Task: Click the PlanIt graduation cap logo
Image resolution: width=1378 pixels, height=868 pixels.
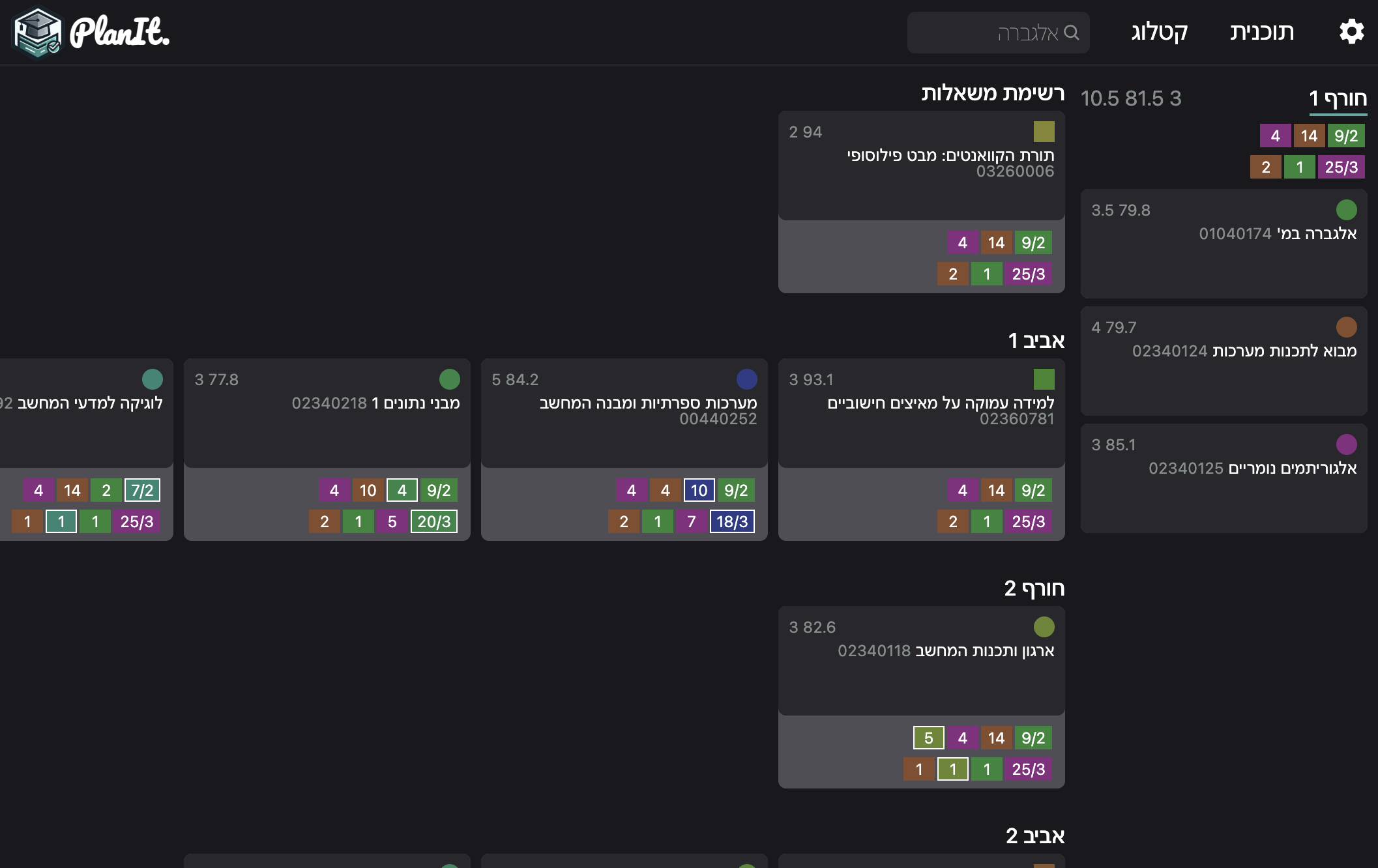Action: point(37,32)
